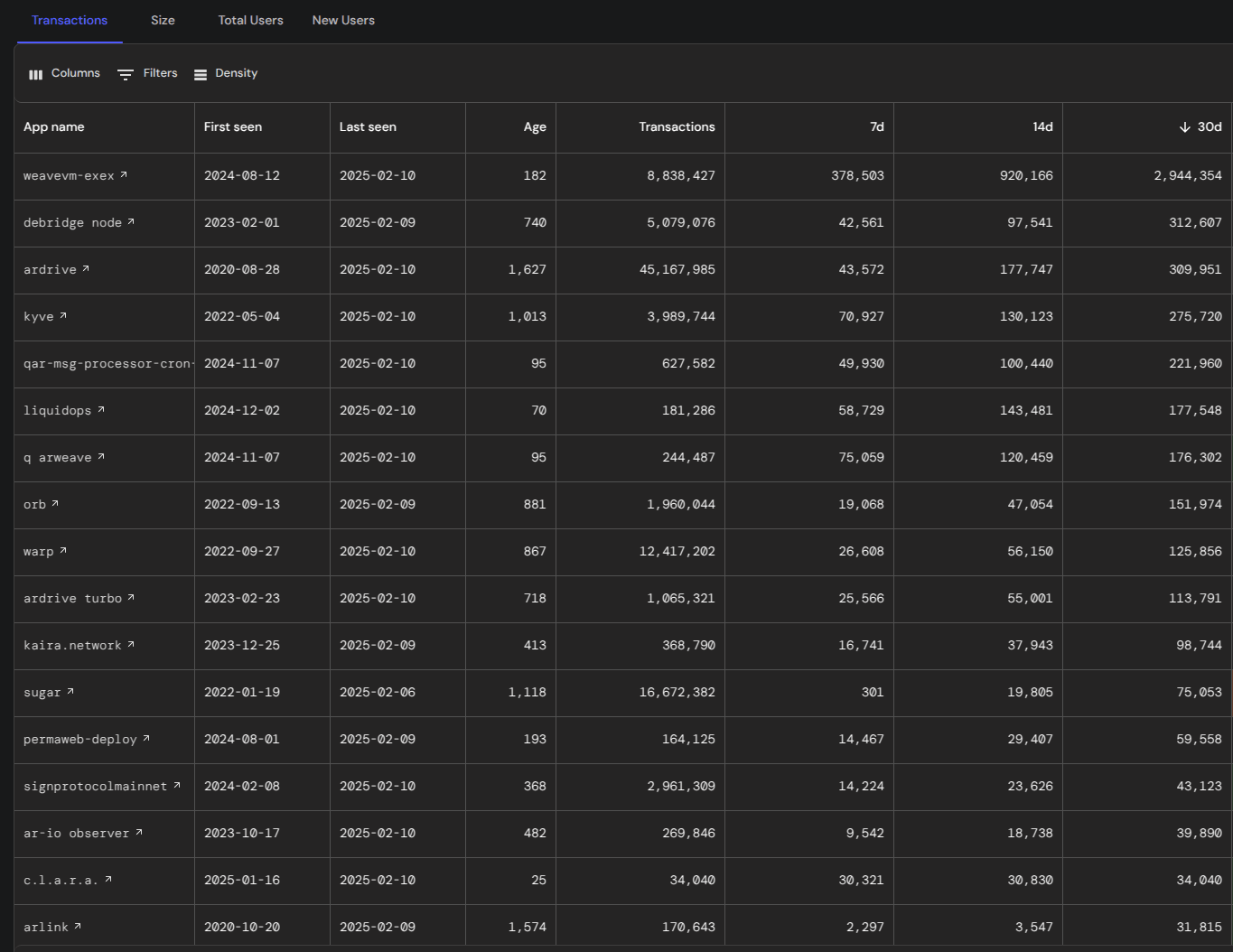Viewport: 1233px width, 952px height.
Task: Change table Density setting
Action: point(226,73)
